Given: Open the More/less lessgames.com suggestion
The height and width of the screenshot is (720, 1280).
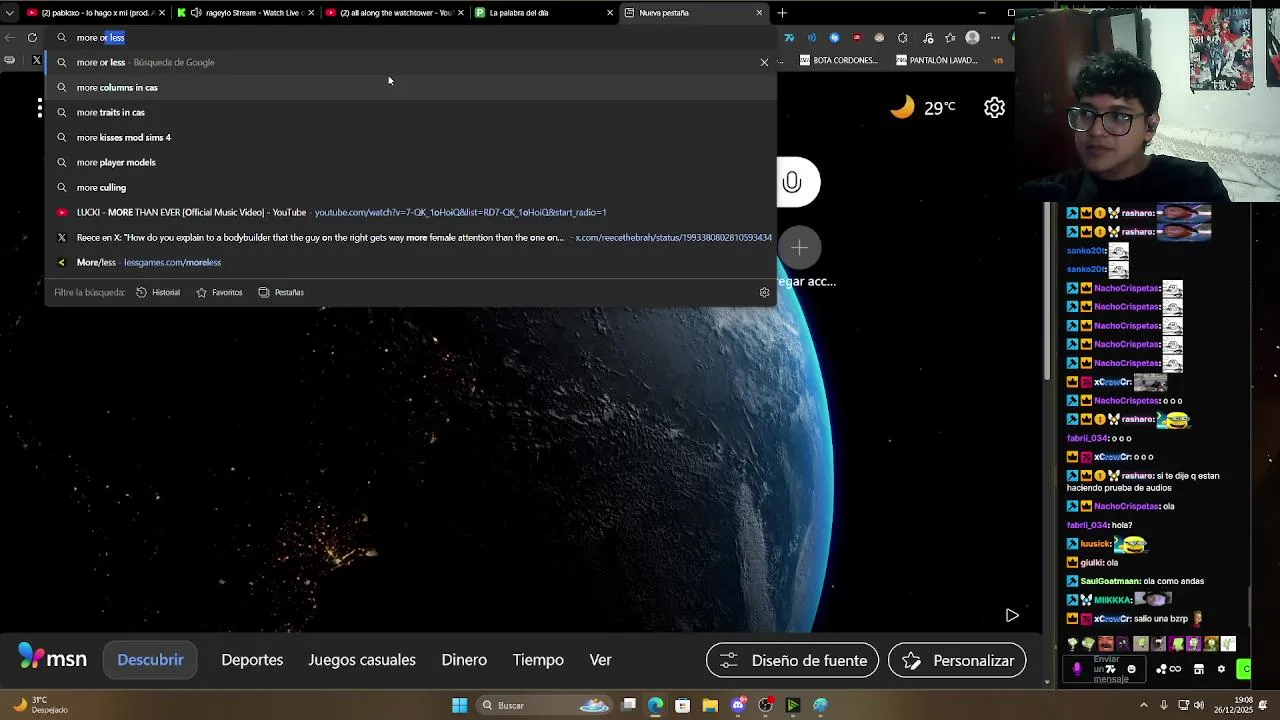Looking at the screenshot, I should click(x=410, y=262).
